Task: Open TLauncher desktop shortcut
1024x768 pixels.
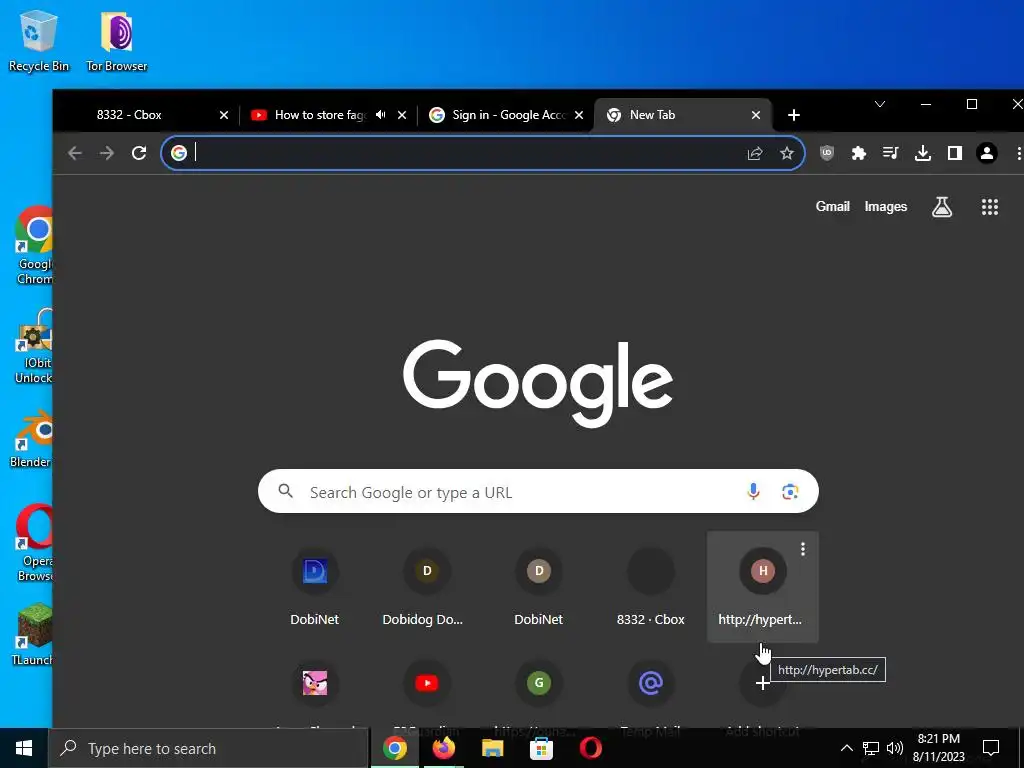Action: point(31,635)
